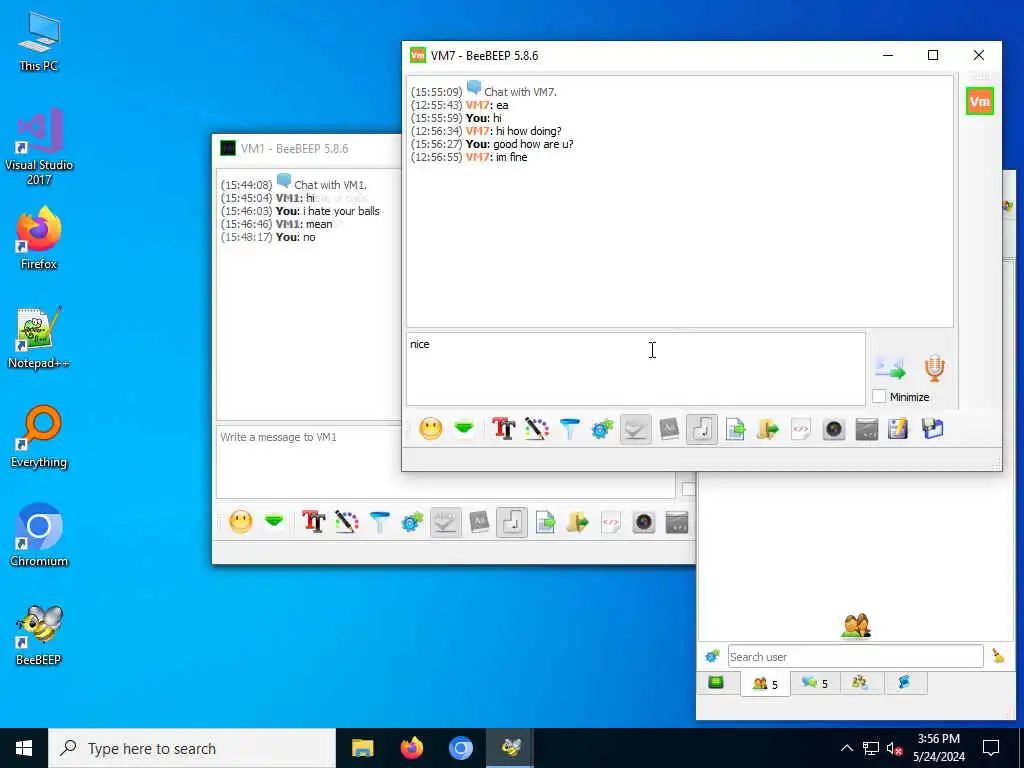Send the message with the green arrow button
1024x768 pixels.
click(890, 369)
